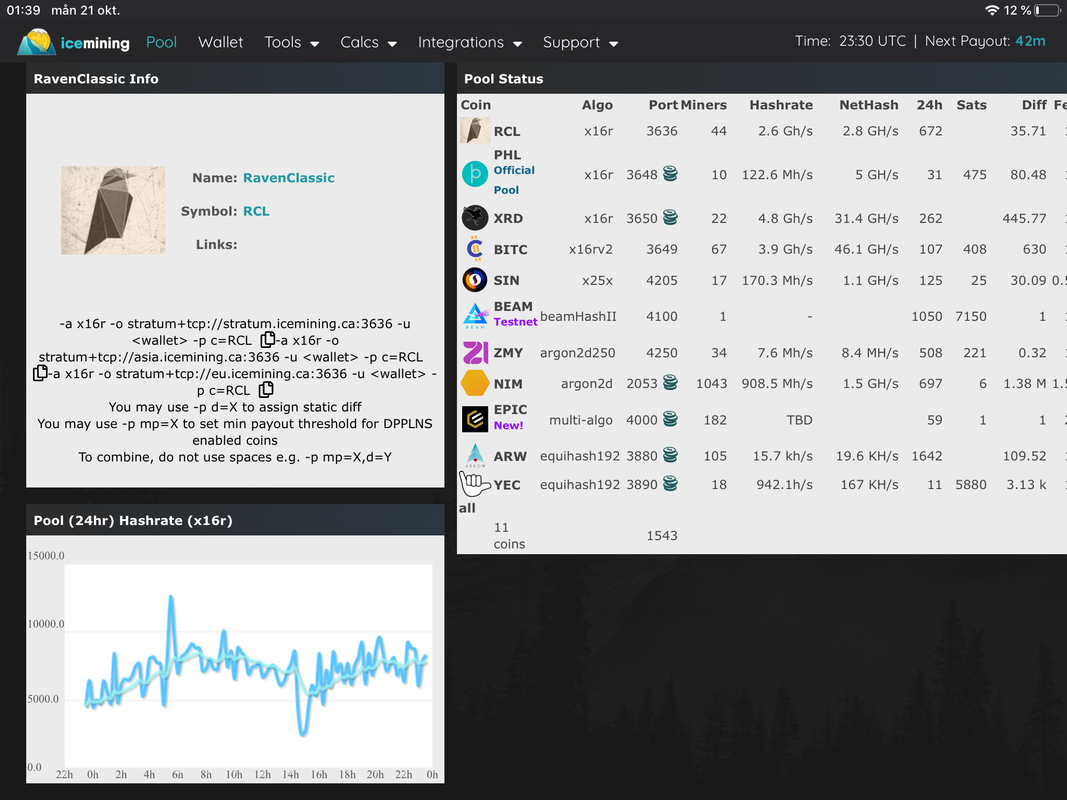The height and width of the screenshot is (800, 1067).
Task: Open the BEAM coin link
Action: [x=513, y=307]
